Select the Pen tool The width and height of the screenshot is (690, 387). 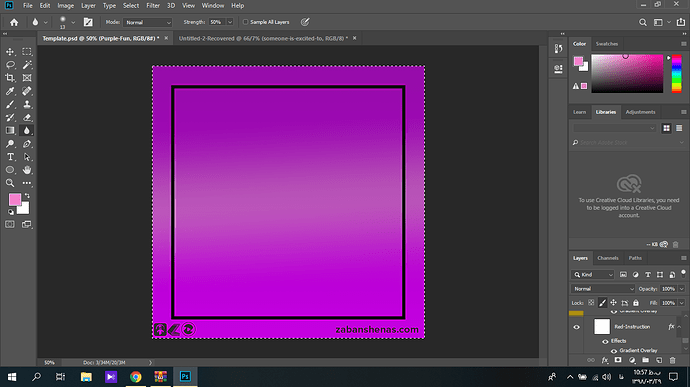[27, 144]
